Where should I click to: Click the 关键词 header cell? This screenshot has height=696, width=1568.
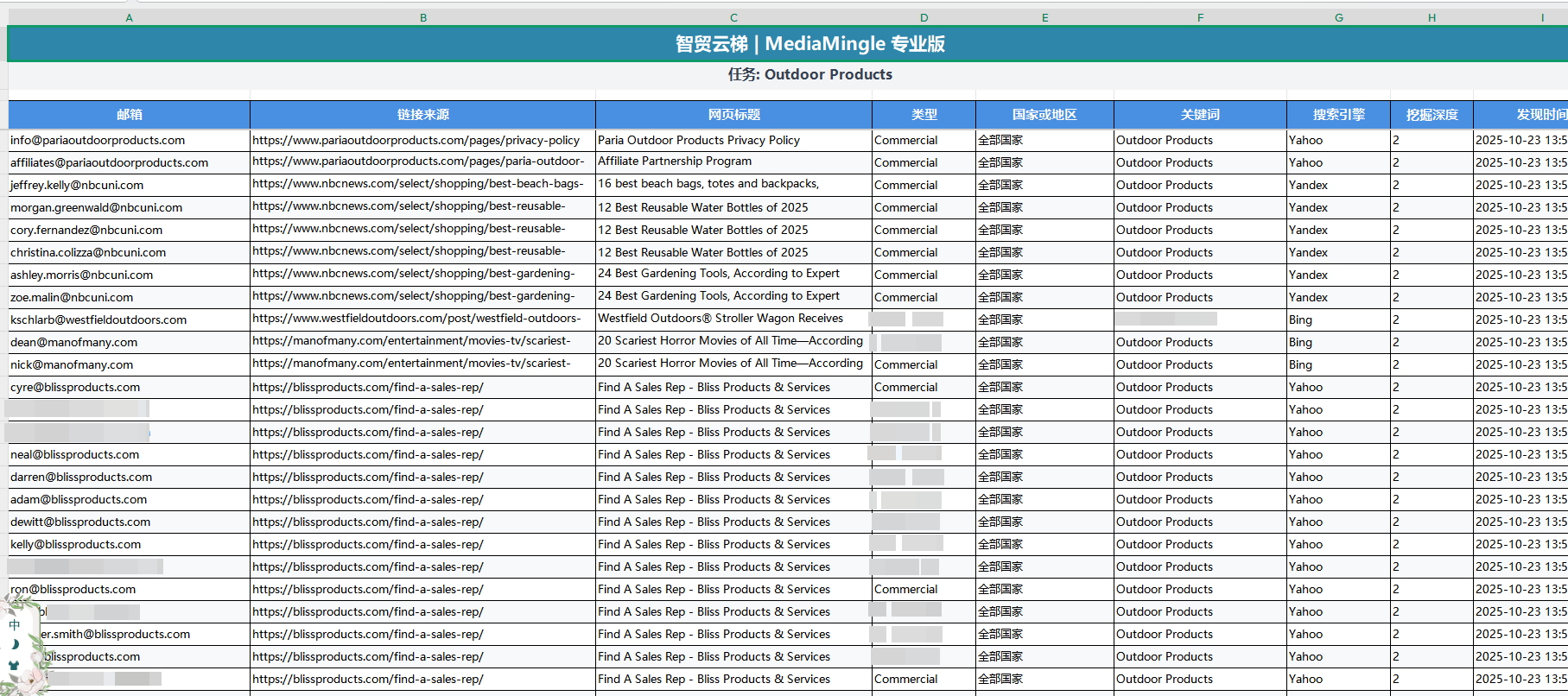1201,115
